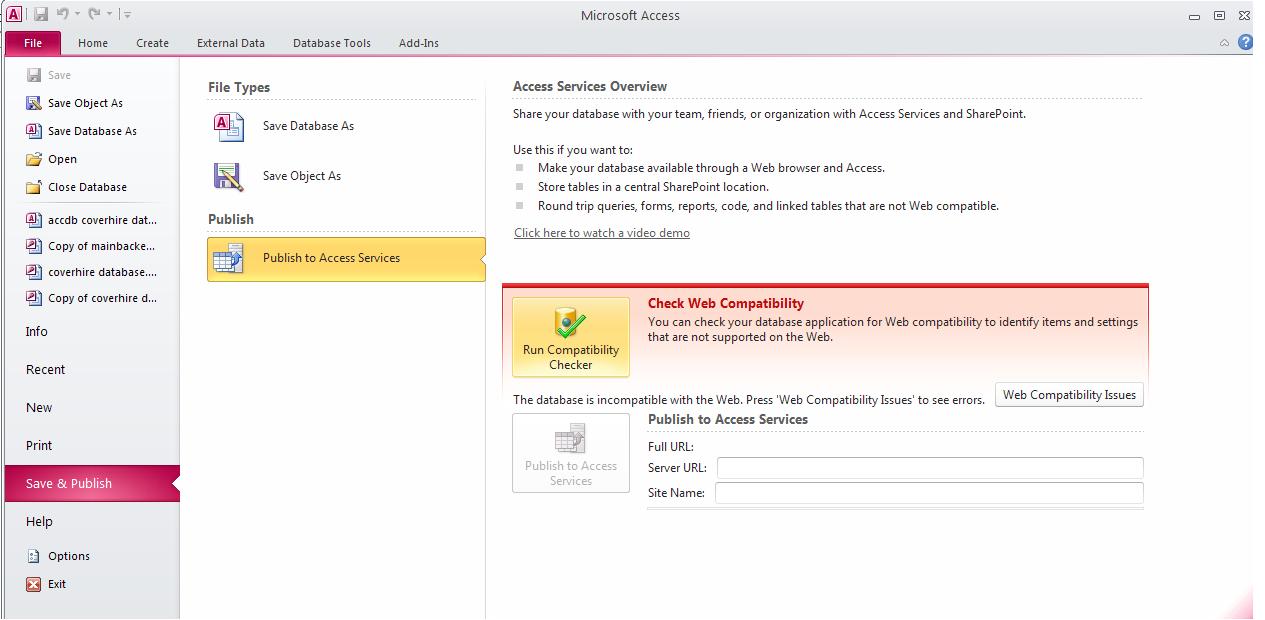Switch to the Home tab

pyautogui.click(x=93, y=43)
